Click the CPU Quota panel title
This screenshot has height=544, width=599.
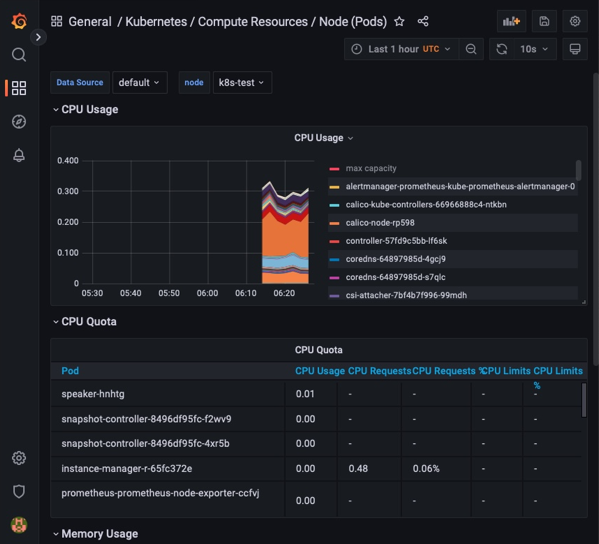tap(319, 350)
